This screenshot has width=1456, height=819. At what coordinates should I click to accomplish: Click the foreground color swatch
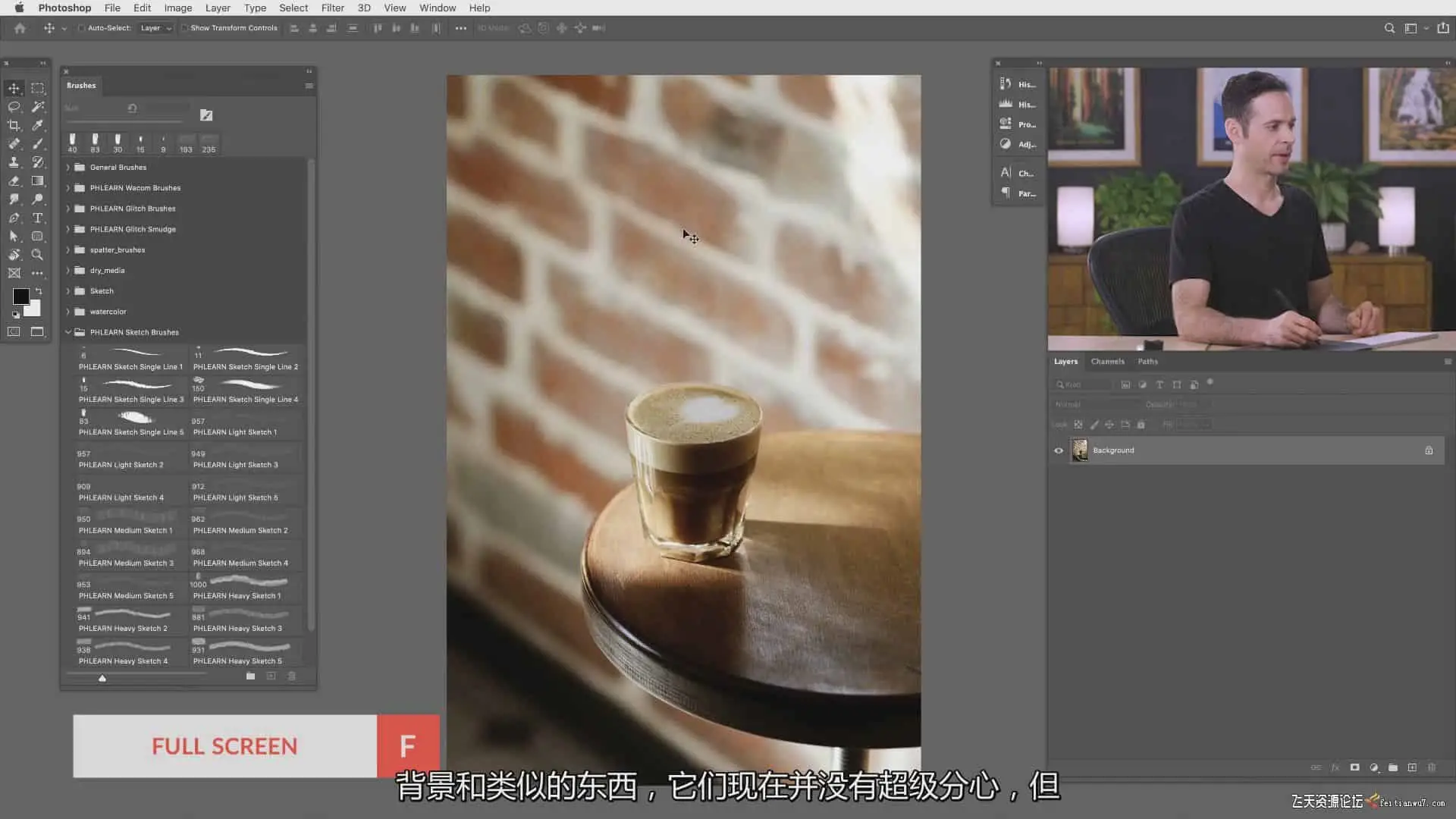click(x=20, y=297)
